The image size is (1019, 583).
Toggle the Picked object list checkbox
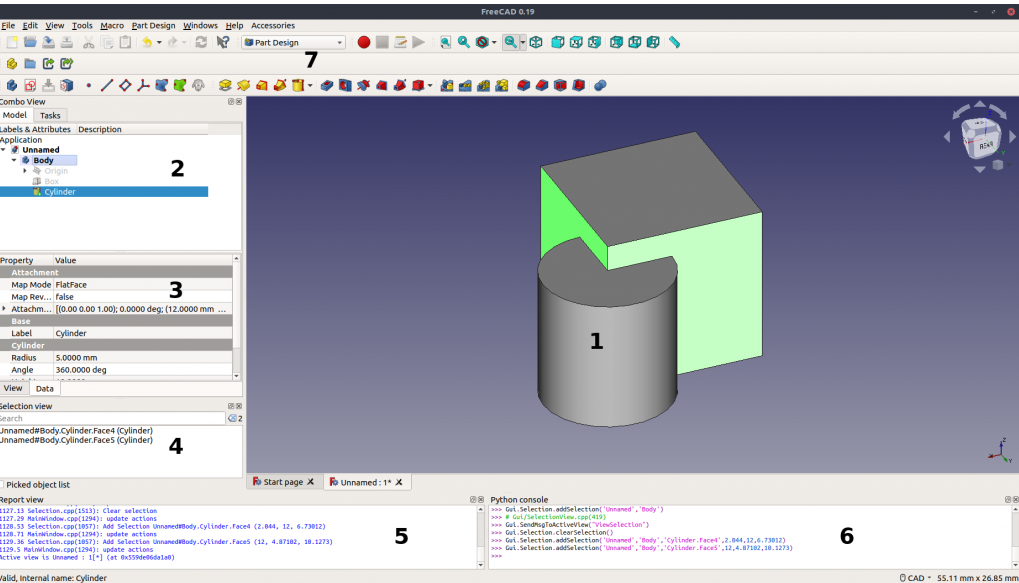click(1, 485)
